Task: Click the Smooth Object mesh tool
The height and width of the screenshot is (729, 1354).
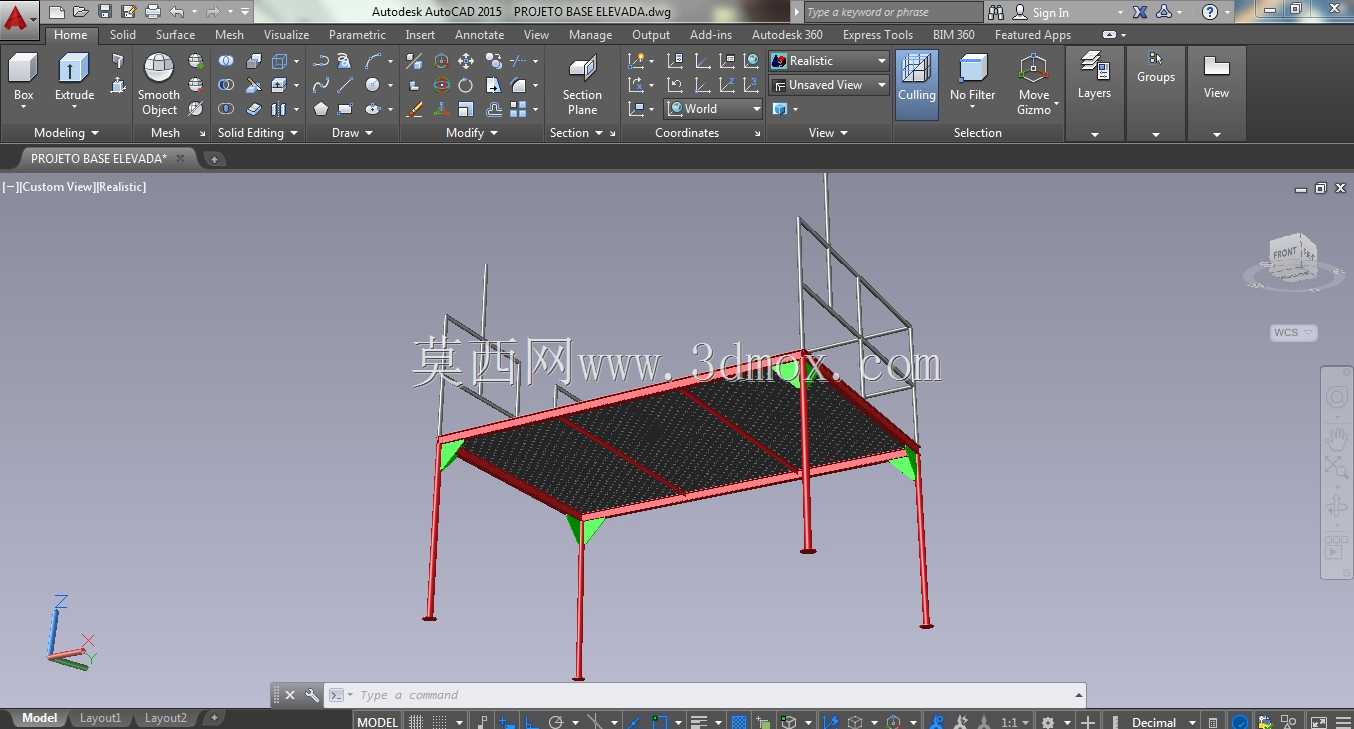Action: [159, 84]
